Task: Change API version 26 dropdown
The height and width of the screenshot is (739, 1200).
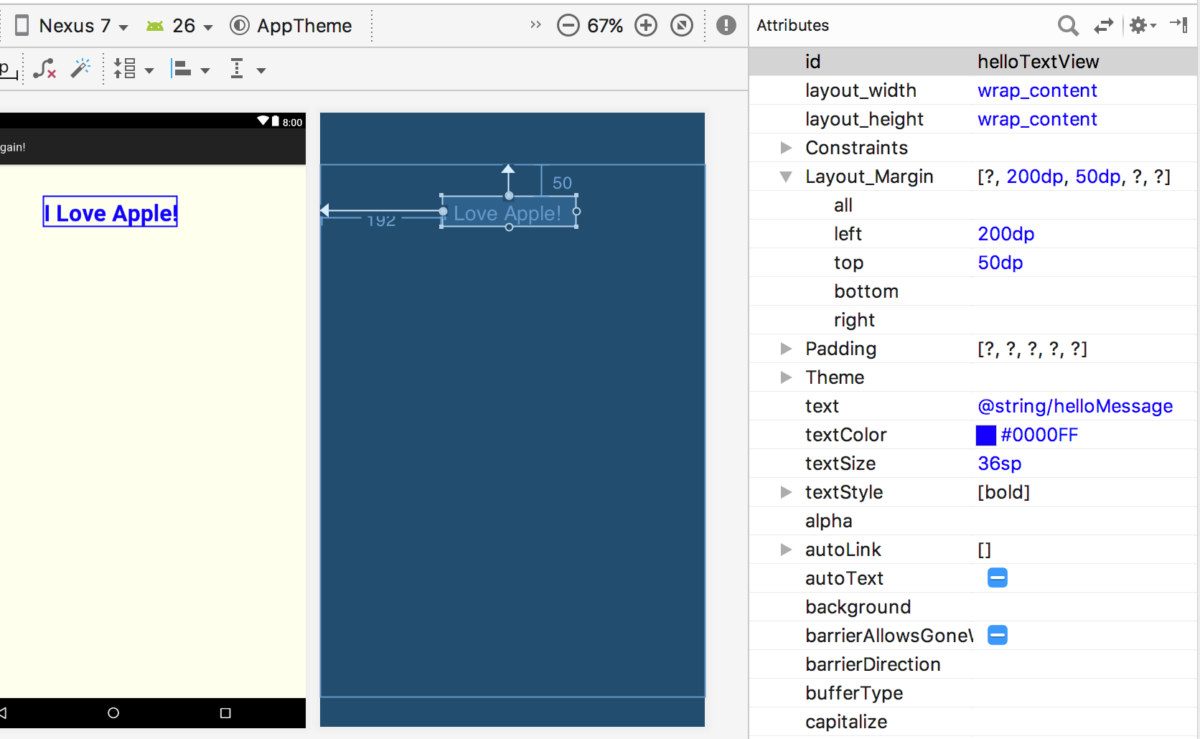Action: (179, 26)
